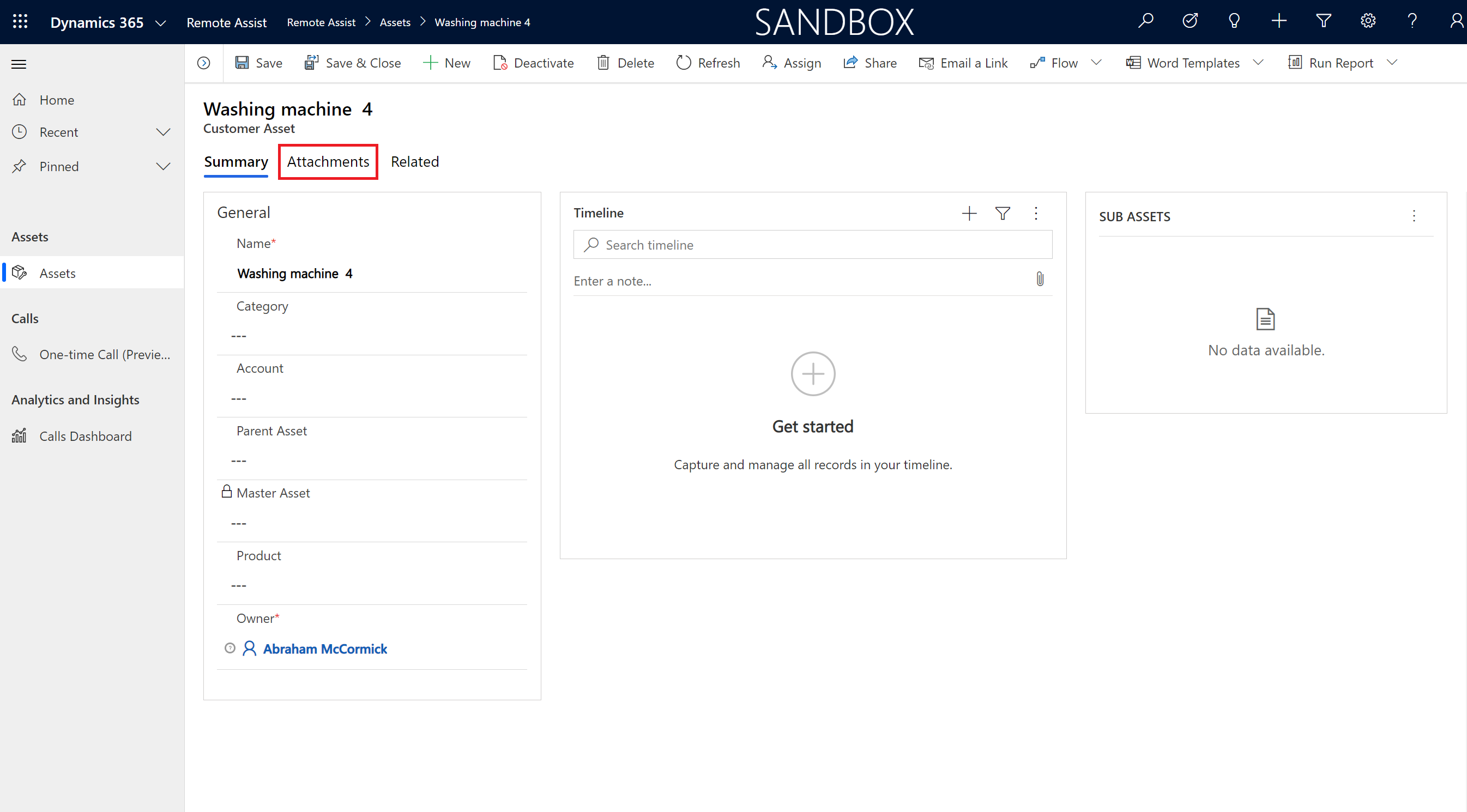Click the Deactivate button

coord(534,62)
